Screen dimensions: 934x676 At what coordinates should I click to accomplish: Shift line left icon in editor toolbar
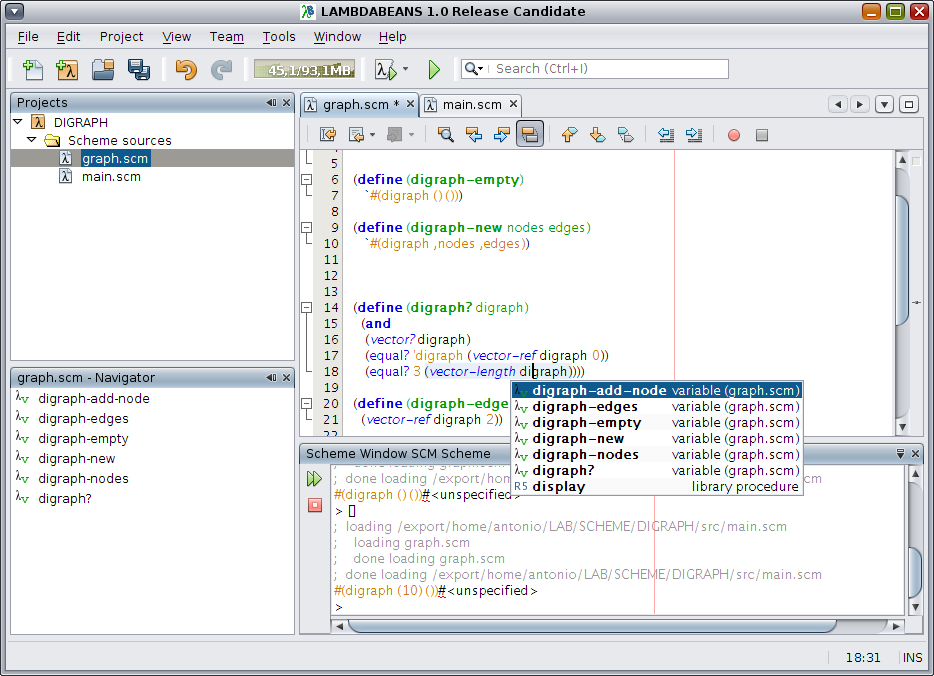tap(666, 135)
